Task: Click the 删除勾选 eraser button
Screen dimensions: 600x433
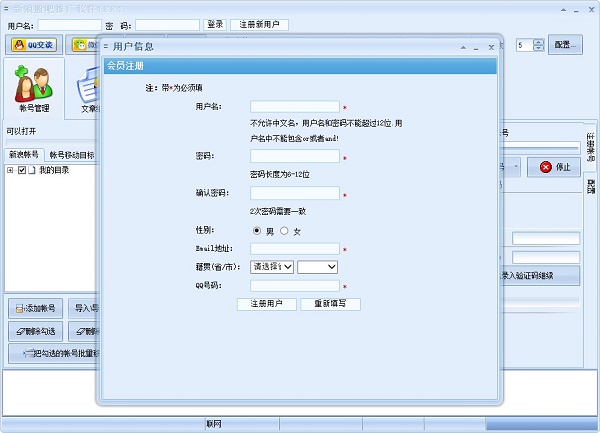Action: [37, 331]
